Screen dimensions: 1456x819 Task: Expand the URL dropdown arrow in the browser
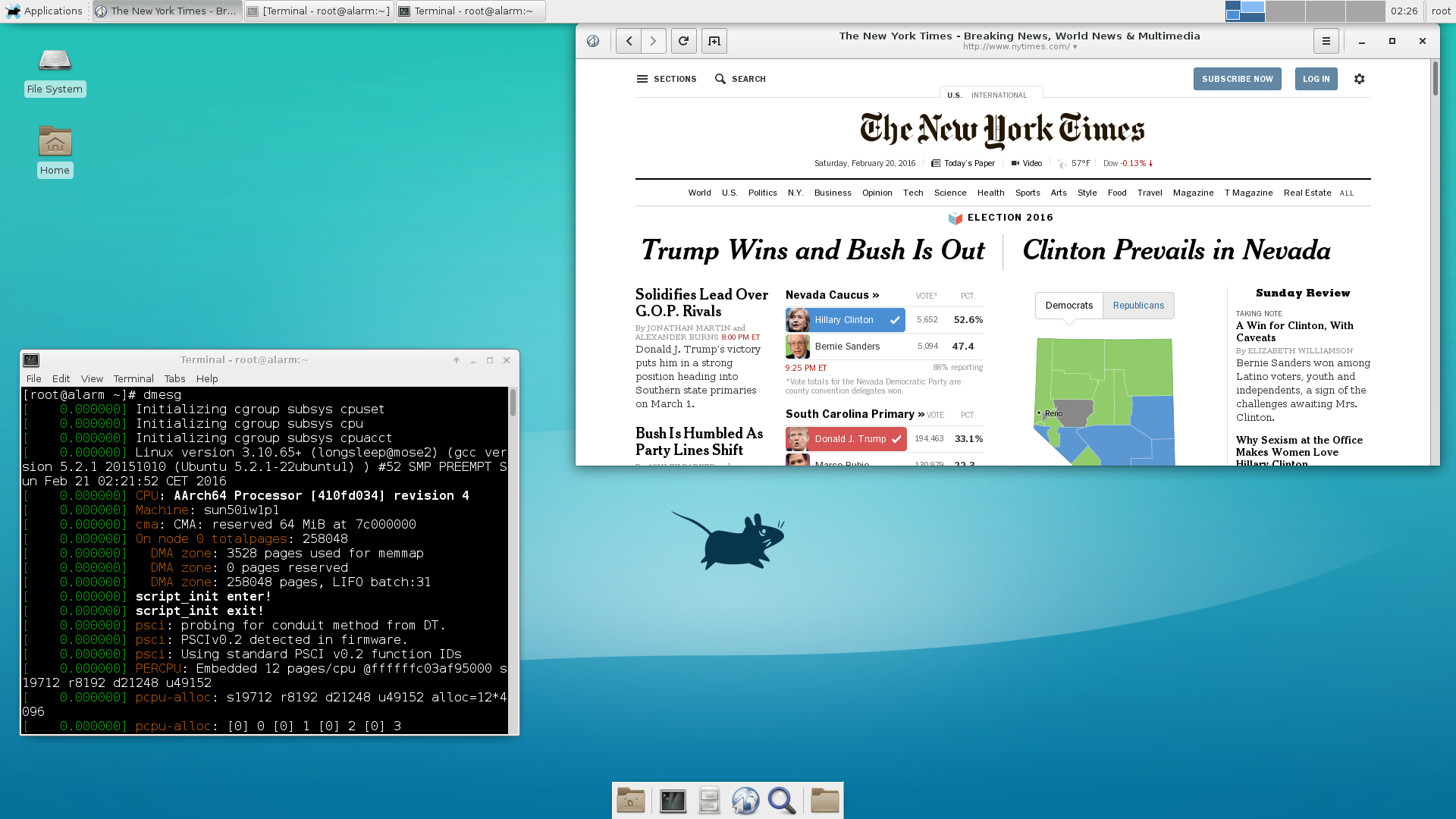click(1075, 47)
